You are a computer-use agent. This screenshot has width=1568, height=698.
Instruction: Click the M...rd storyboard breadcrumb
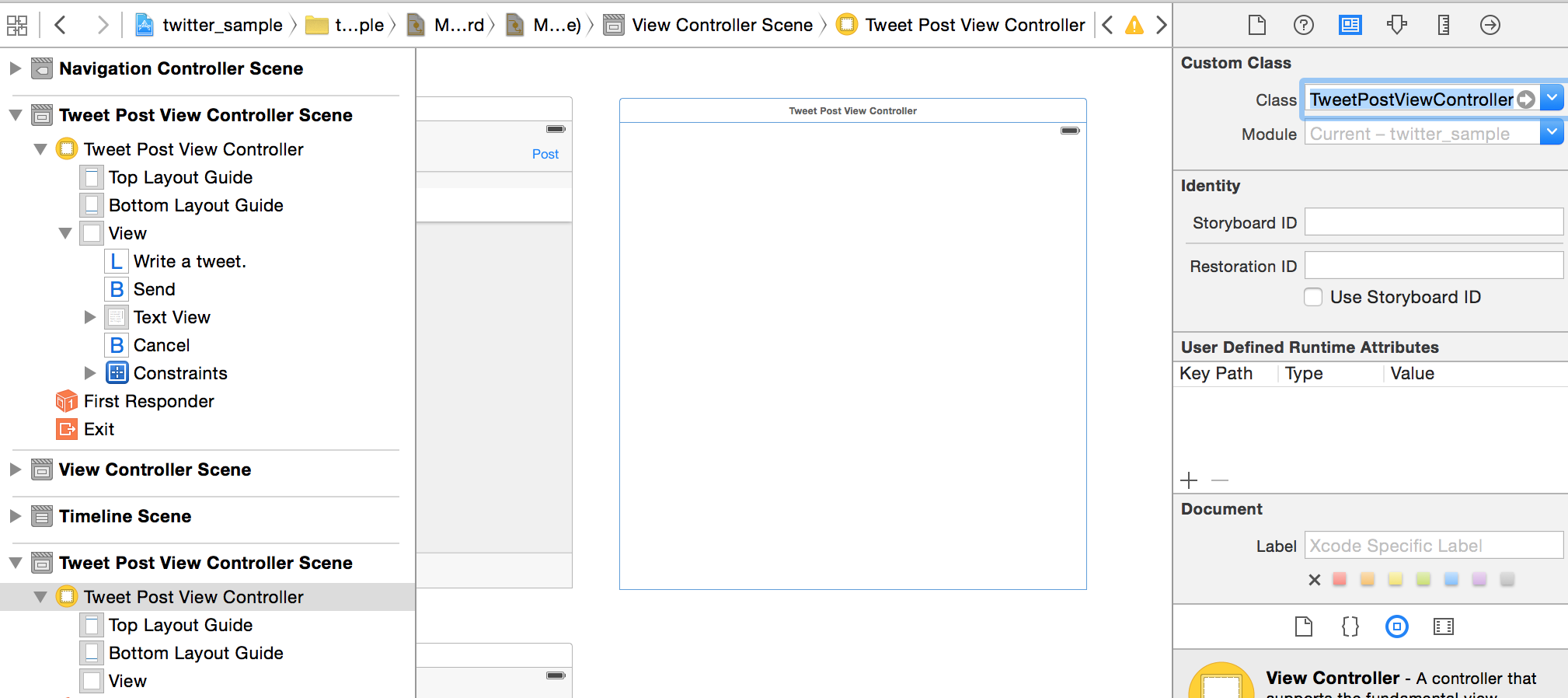[446, 25]
